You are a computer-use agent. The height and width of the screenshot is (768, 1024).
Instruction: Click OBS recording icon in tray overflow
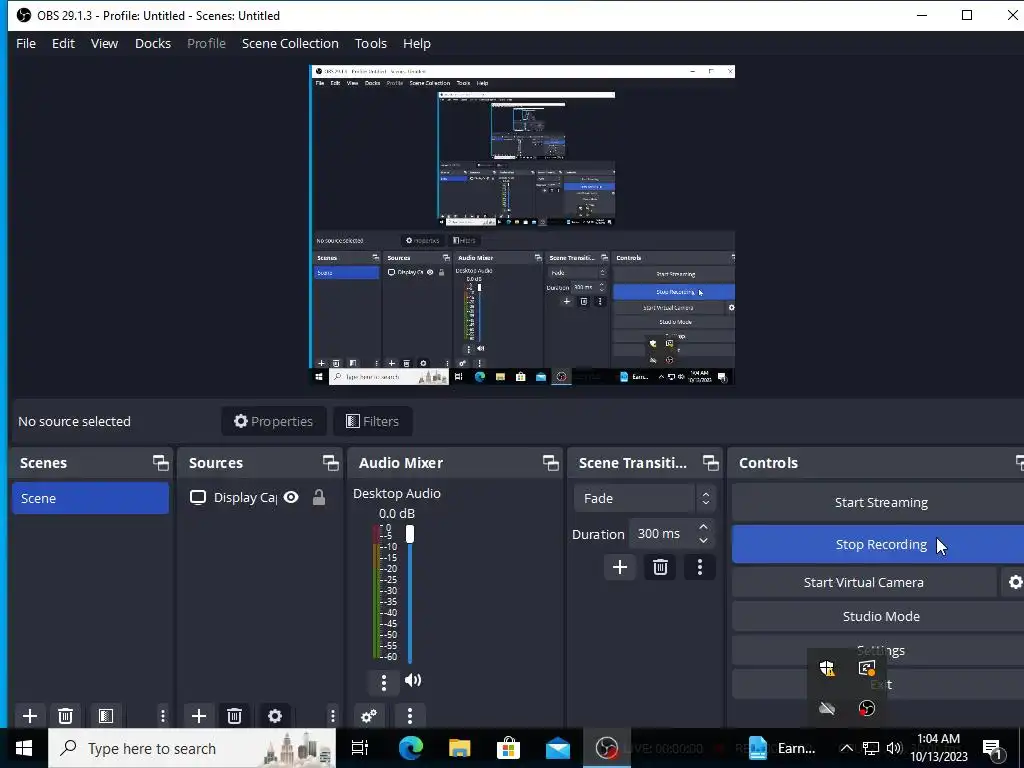tap(867, 709)
